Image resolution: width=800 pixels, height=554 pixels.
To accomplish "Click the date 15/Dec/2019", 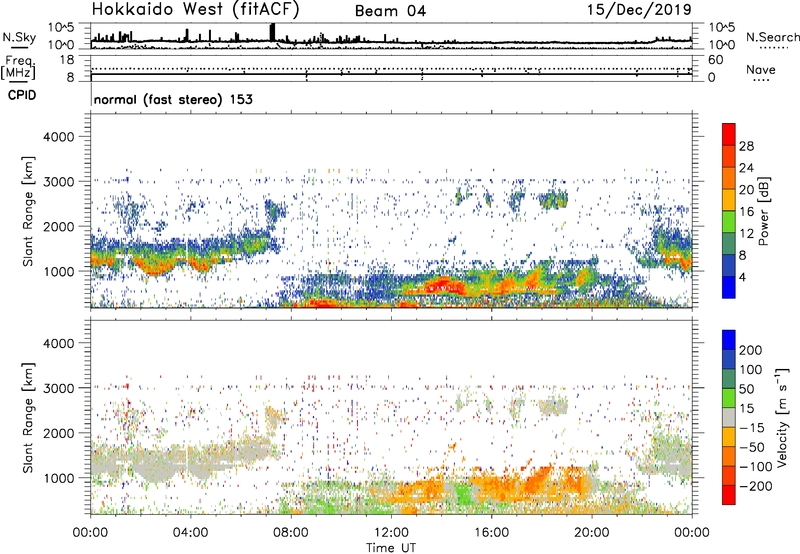I will pos(639,9).
